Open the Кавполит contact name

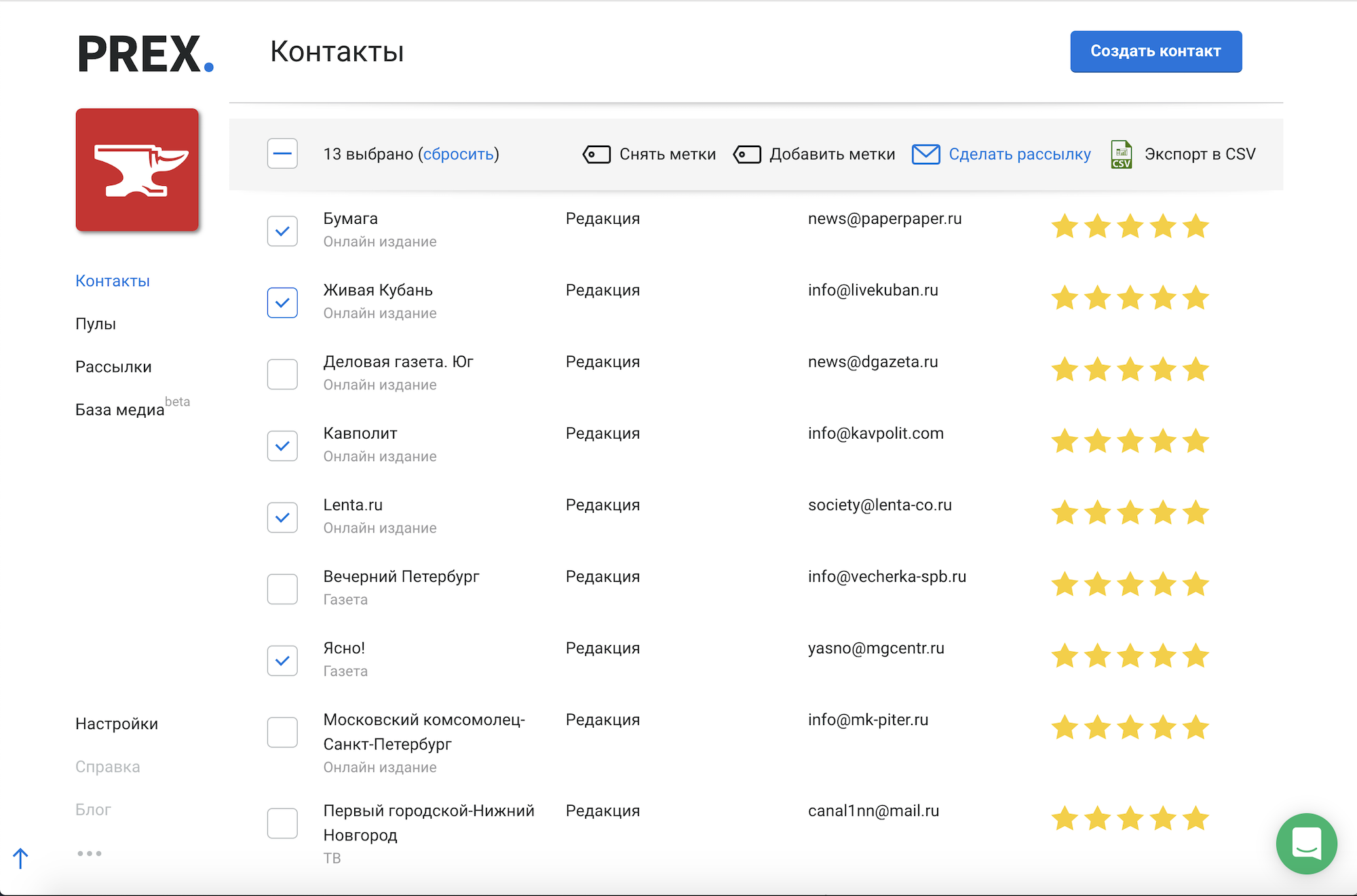tap(360, 433)
